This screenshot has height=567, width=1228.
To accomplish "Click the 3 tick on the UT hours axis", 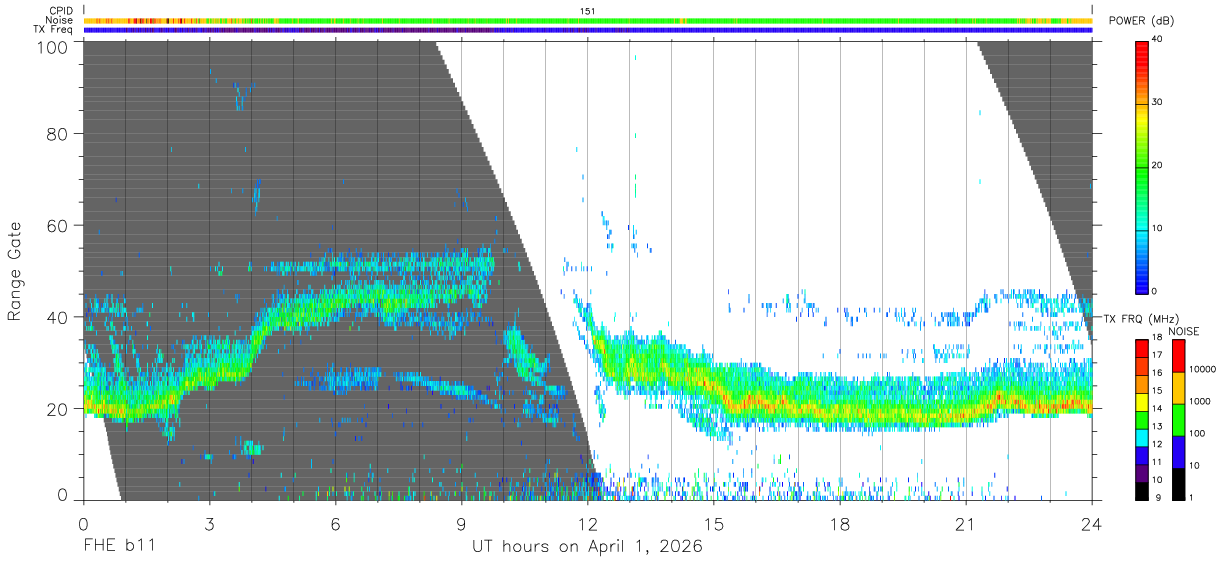I will click(x=210, y=524).
